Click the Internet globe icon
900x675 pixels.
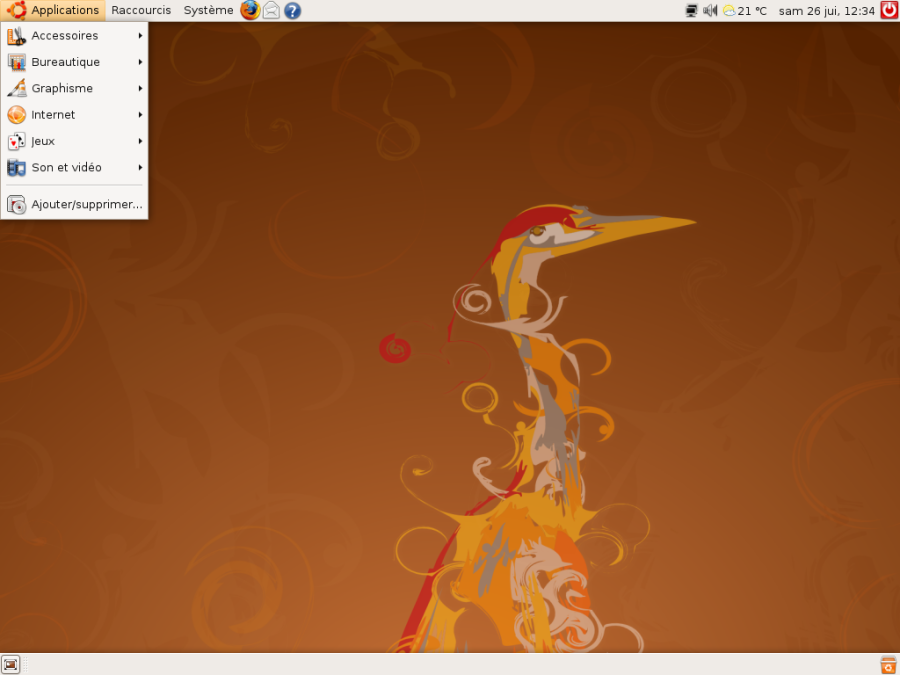[16, 115]
